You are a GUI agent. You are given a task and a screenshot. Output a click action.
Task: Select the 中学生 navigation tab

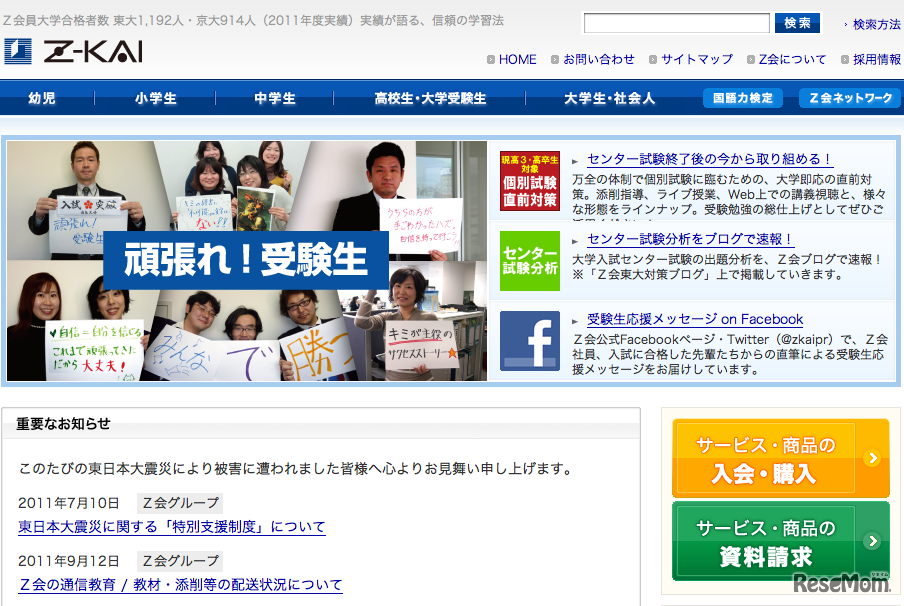click(275, 98)
